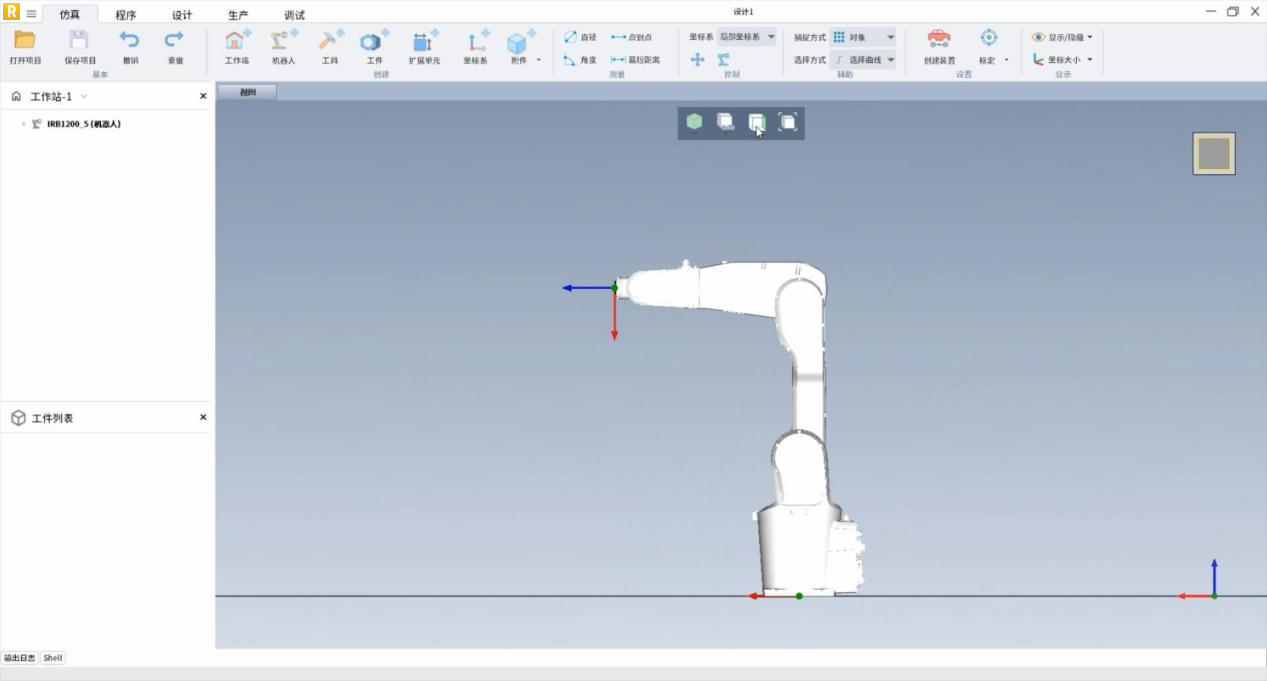Open the 显示/隐藏 (Show/Hide) eye dropdown

click(1062, 37)
